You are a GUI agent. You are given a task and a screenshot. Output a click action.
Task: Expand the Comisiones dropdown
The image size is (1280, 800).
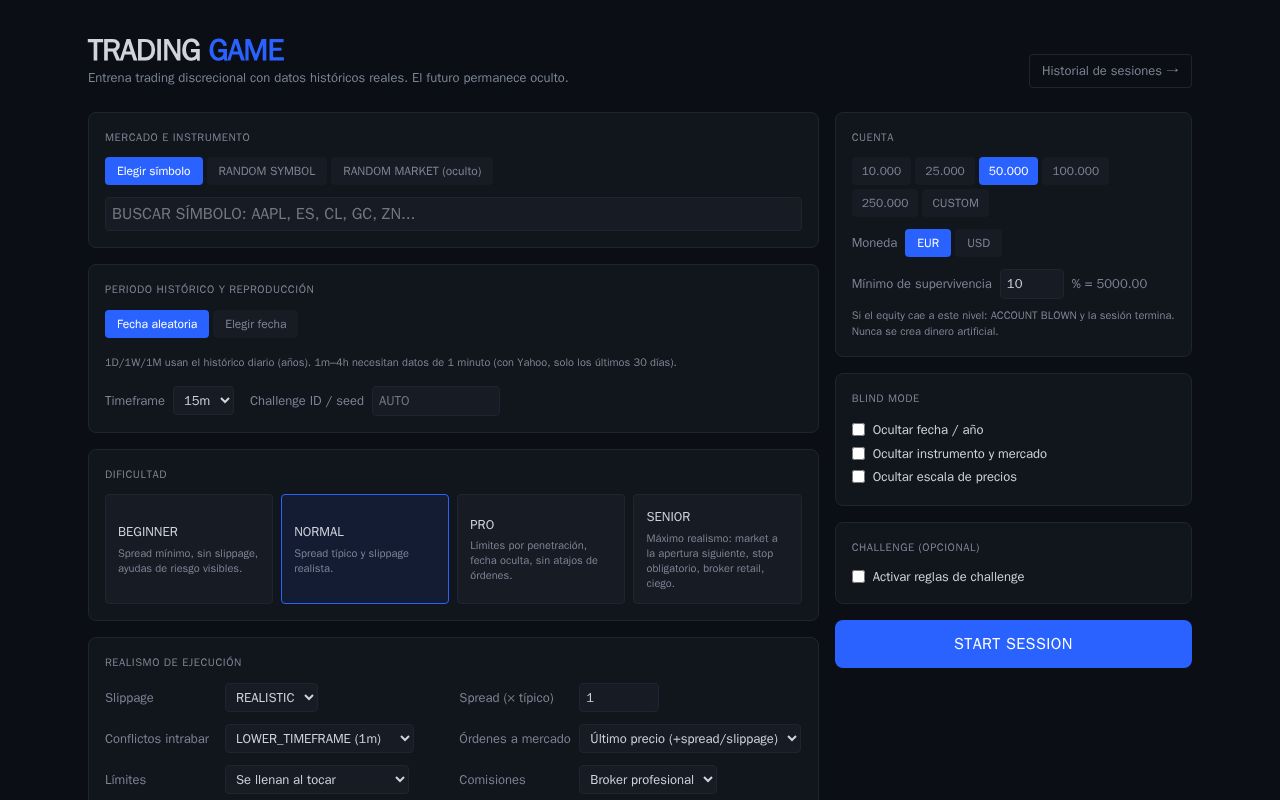648,780
